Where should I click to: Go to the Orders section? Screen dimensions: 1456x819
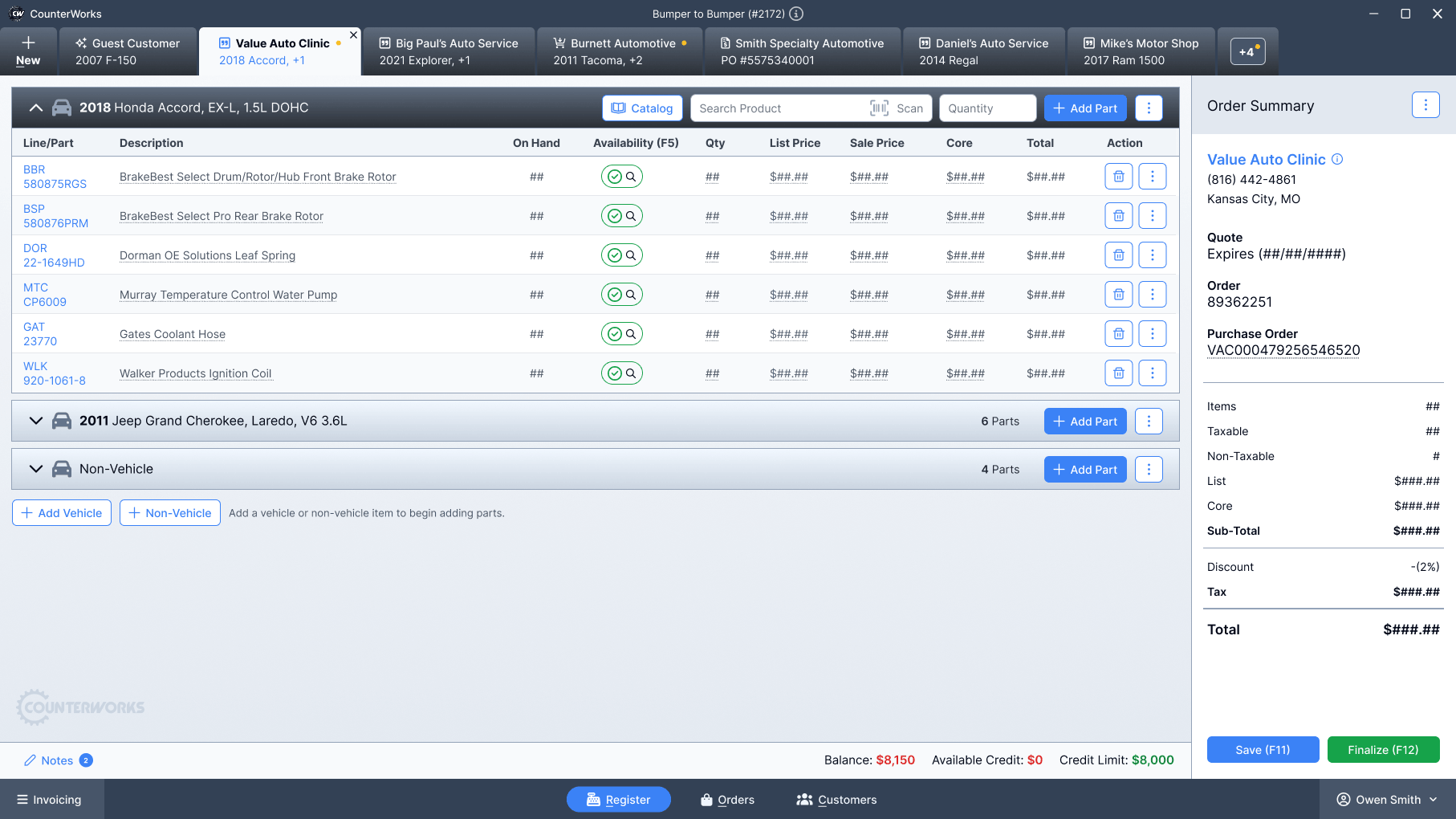(x=727, y=800)
